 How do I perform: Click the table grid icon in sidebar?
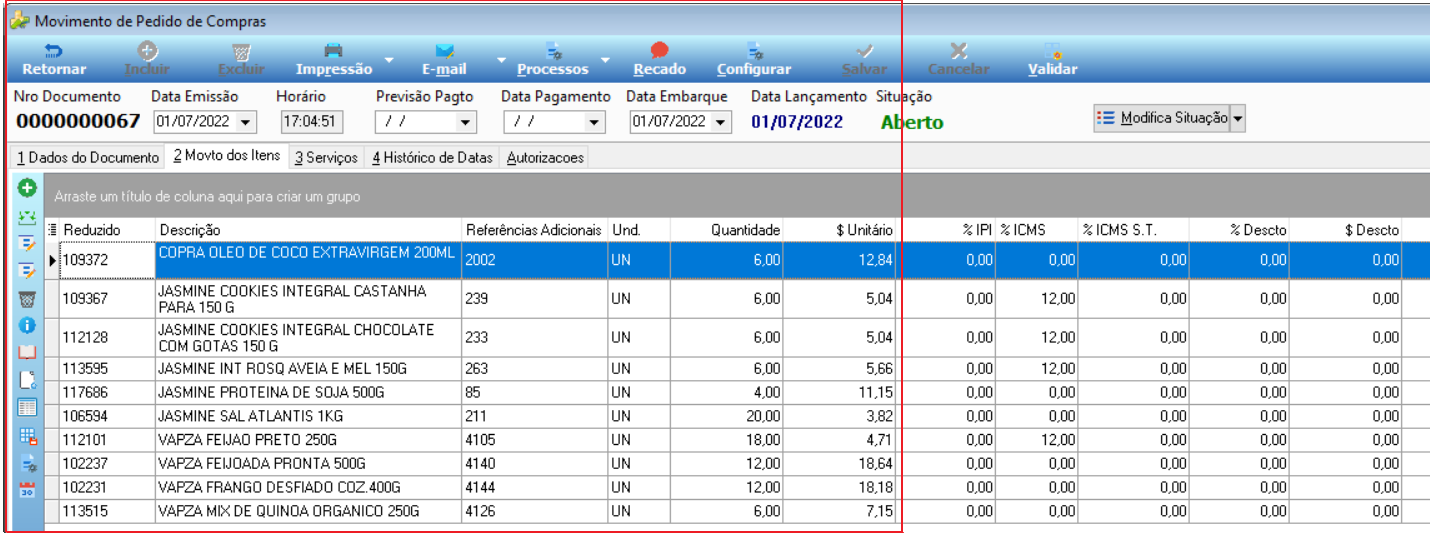27,408
